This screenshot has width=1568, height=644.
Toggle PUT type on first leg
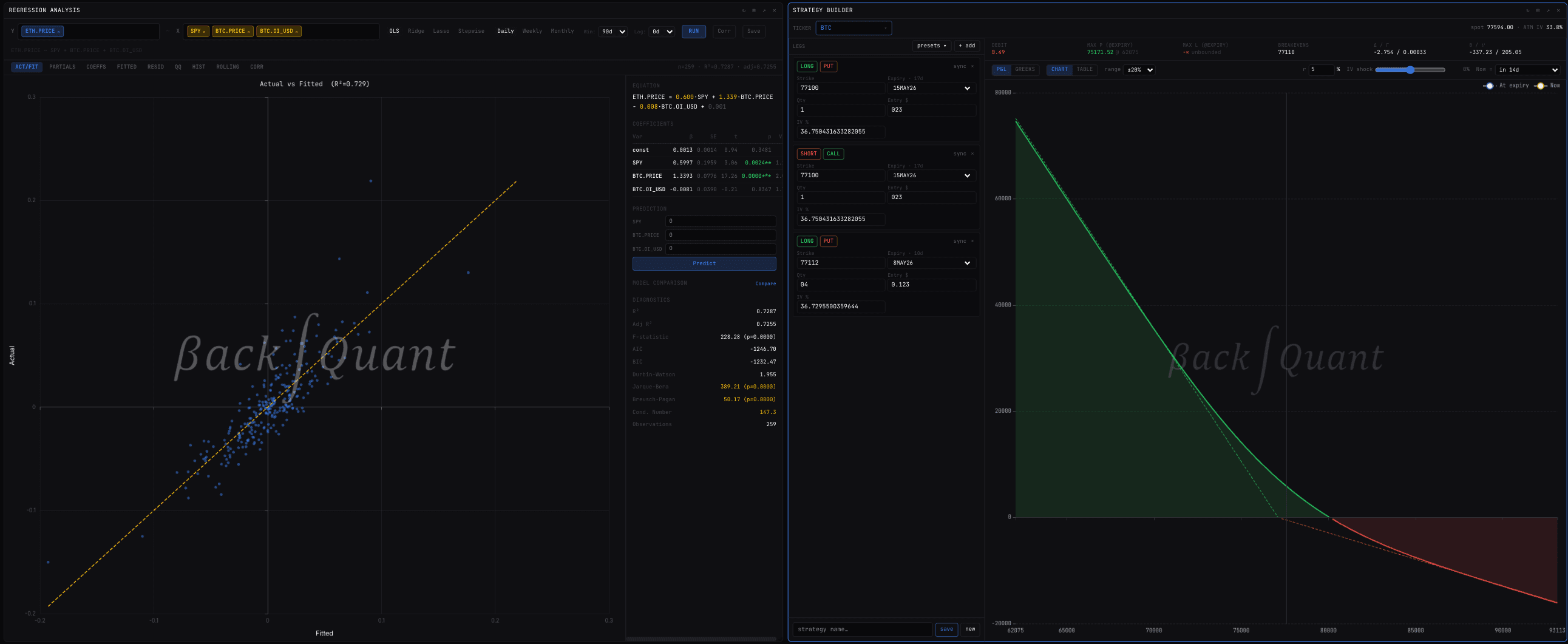(829, 66)
